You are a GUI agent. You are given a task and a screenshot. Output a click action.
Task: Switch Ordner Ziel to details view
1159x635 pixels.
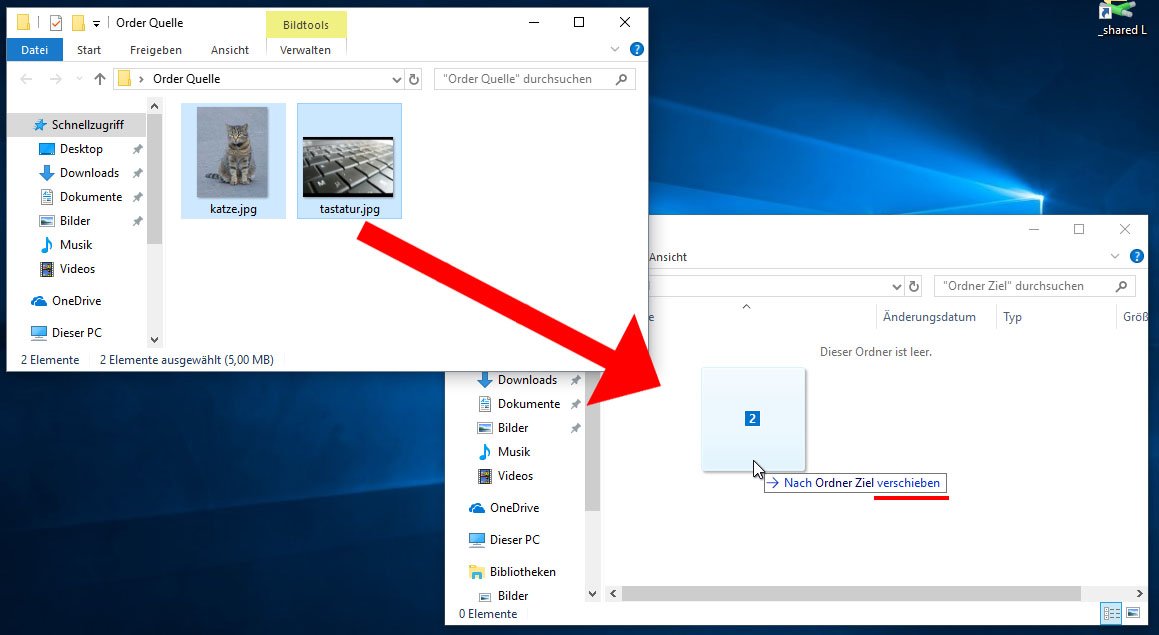[1111, 613]
